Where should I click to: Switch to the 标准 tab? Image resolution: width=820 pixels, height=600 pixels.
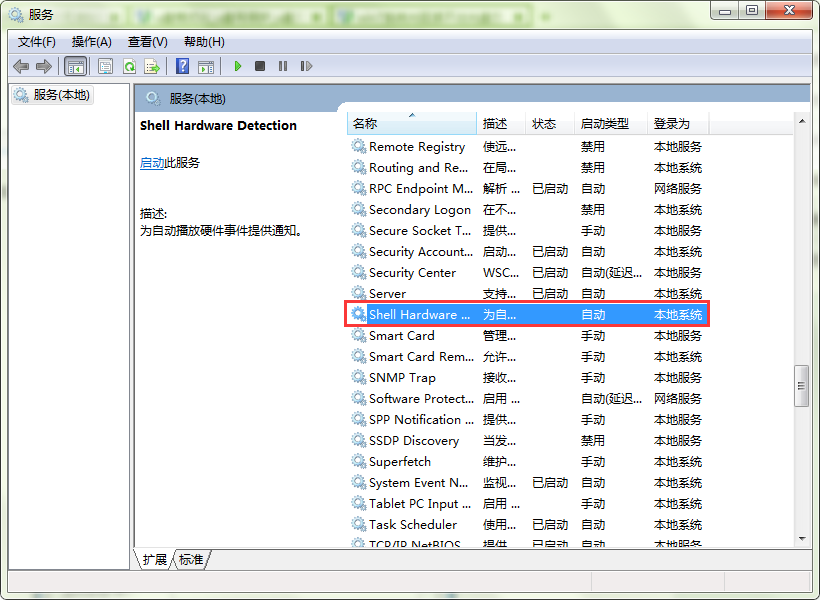191,560
